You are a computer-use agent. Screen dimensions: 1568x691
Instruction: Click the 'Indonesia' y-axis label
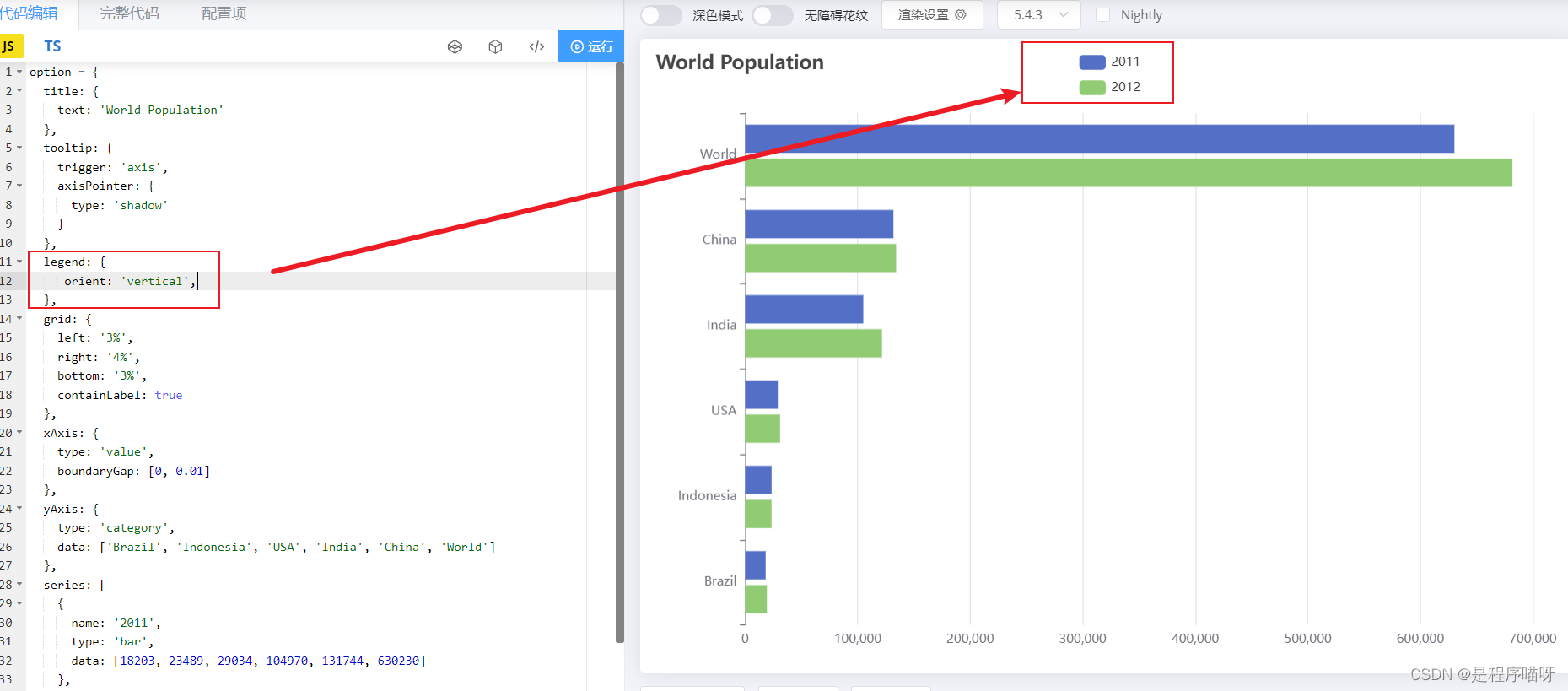coord(707,495)
